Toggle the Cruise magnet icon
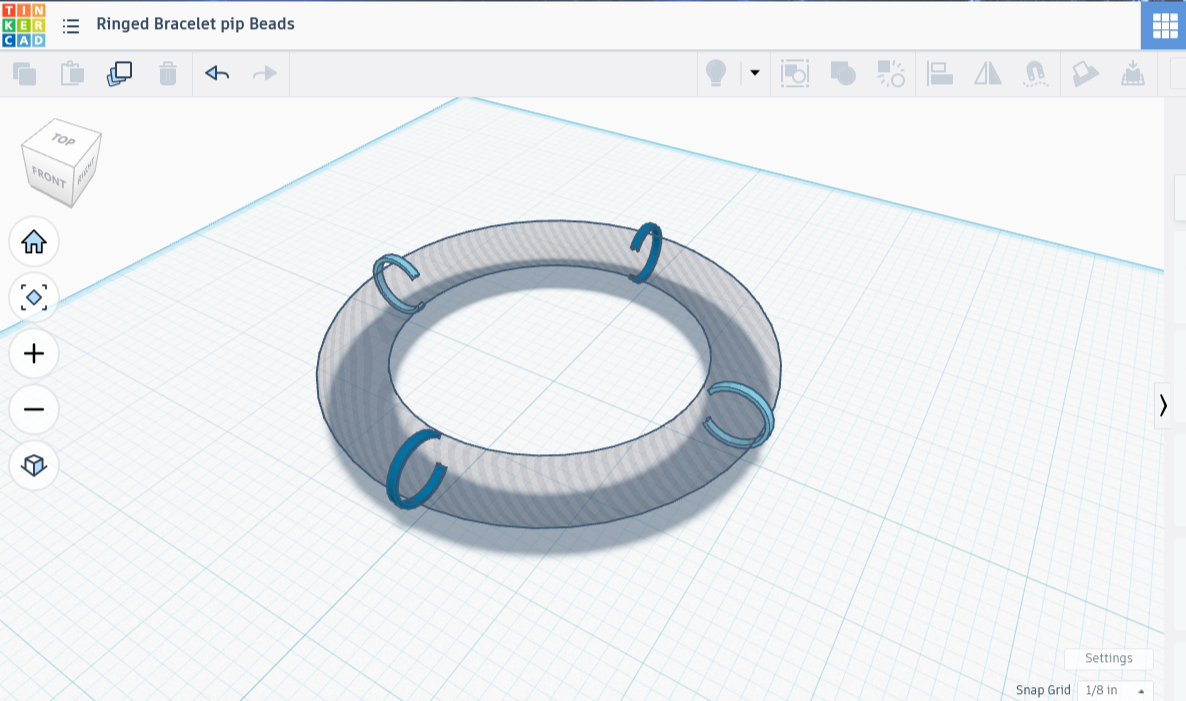Viewport: 1186px width, 701px height. [x=1035, y=73]
